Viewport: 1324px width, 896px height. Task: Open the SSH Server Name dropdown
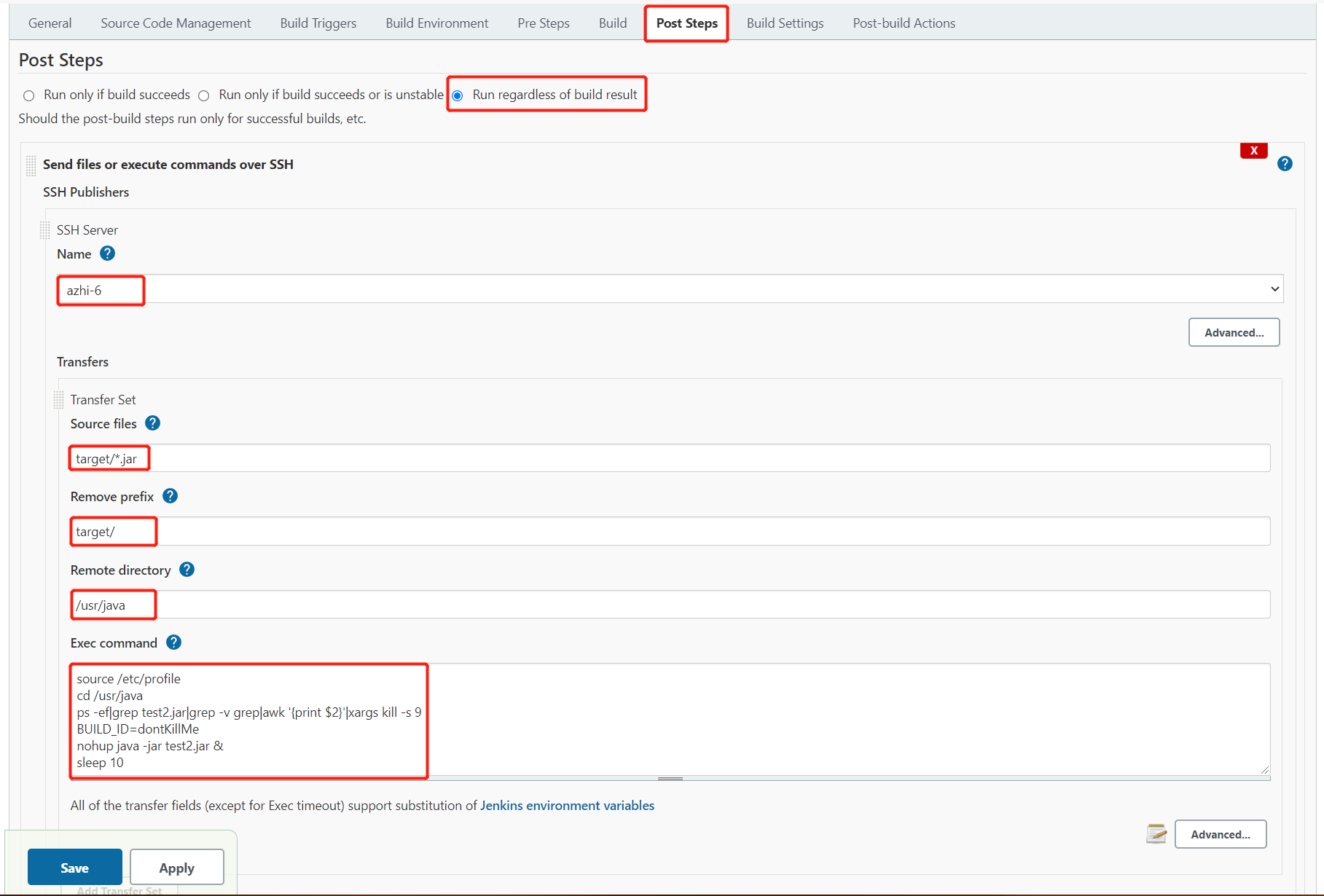point(670,289)
